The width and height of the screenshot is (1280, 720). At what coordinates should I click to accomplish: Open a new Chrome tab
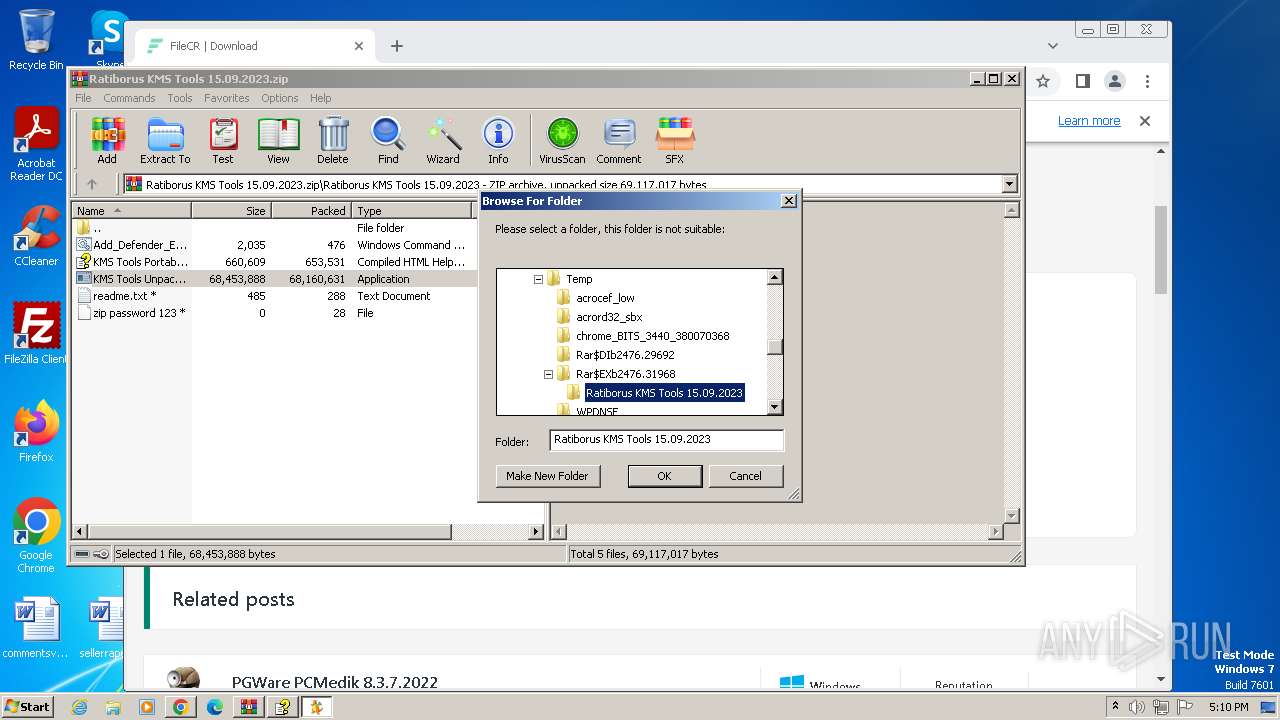[x=397, y=46]
